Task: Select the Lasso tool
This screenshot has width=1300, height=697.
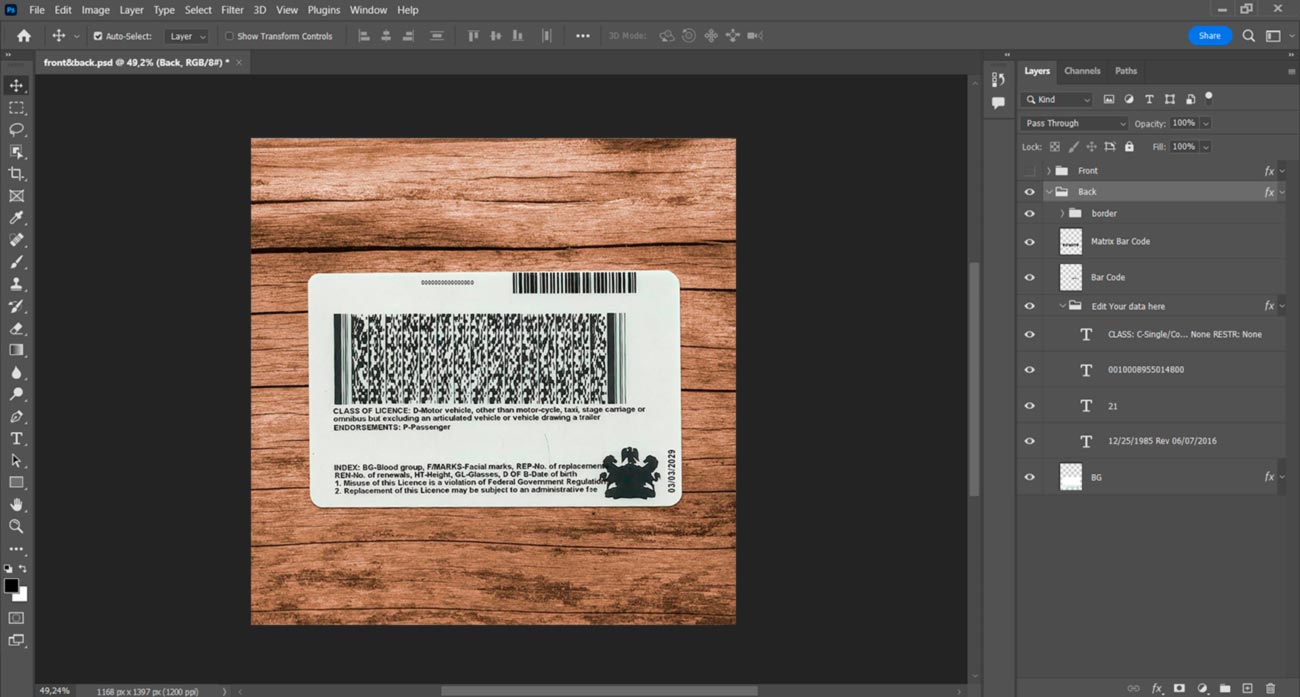Action: [x=16, y=130]
